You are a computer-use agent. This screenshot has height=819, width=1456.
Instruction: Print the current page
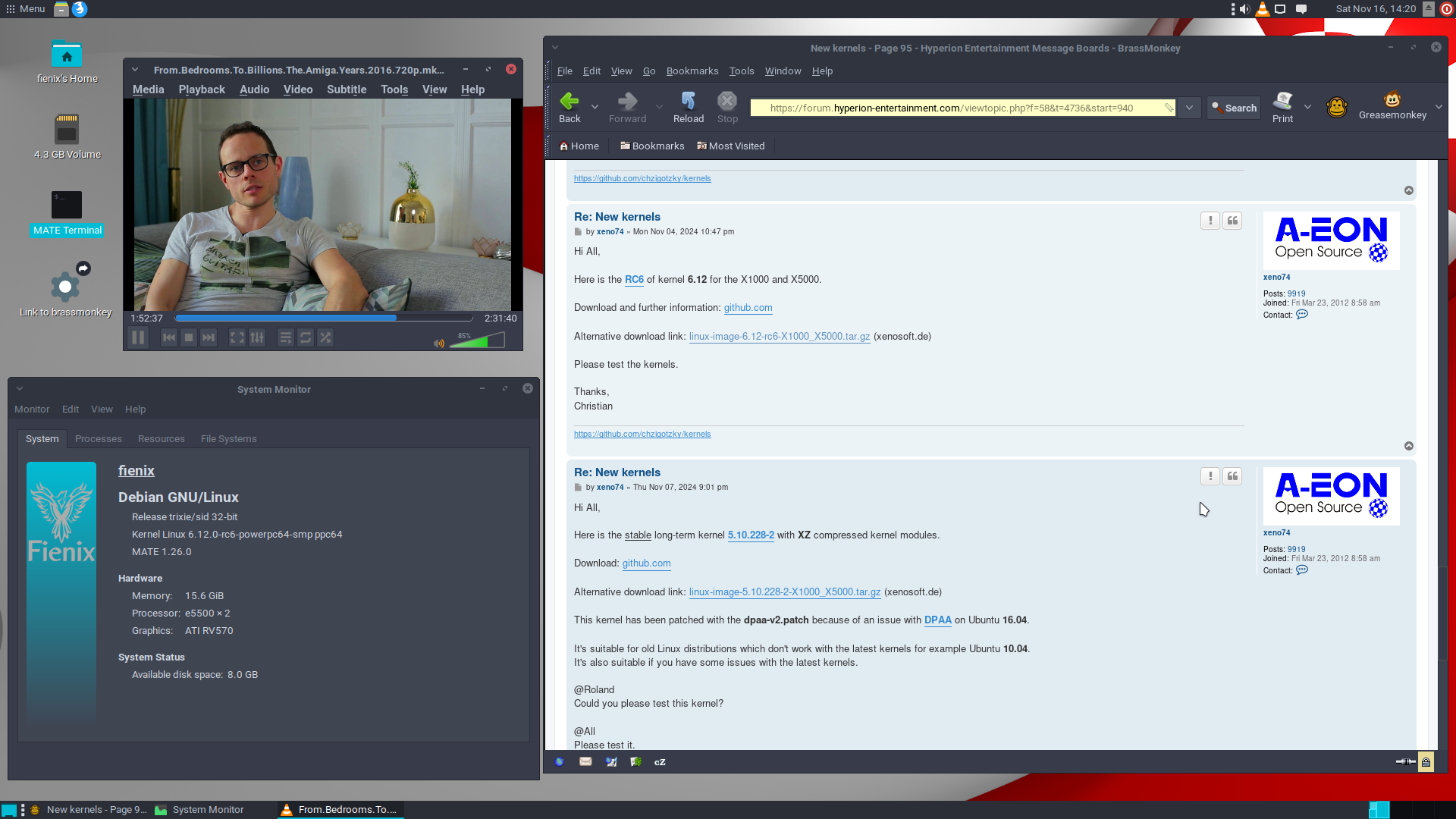click(x=1282, y=108)
